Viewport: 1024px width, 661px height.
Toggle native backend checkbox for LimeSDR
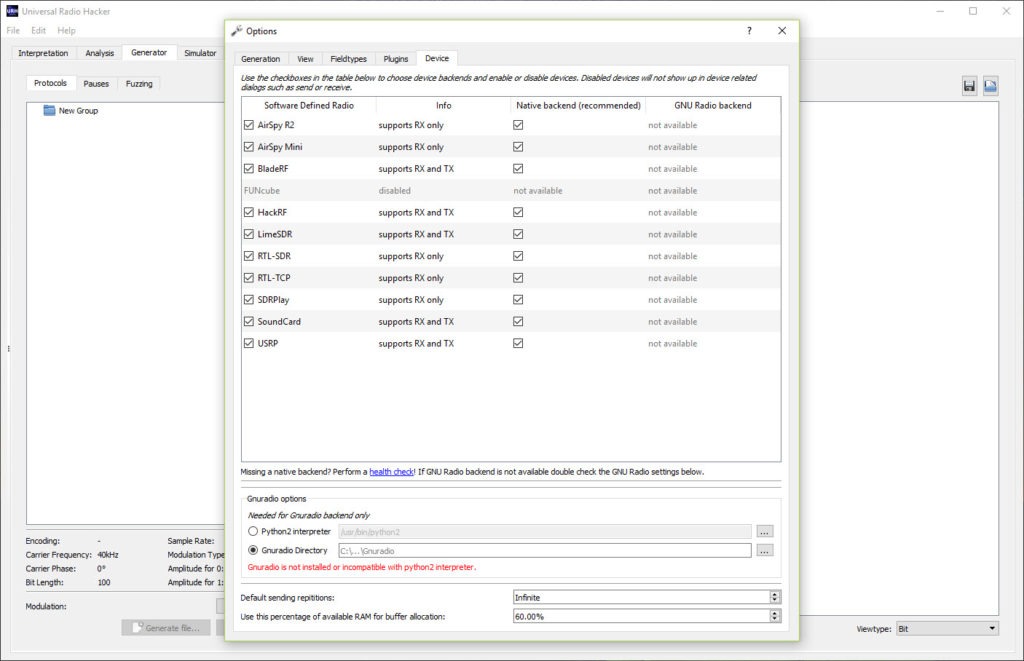[x=518, y=234]
